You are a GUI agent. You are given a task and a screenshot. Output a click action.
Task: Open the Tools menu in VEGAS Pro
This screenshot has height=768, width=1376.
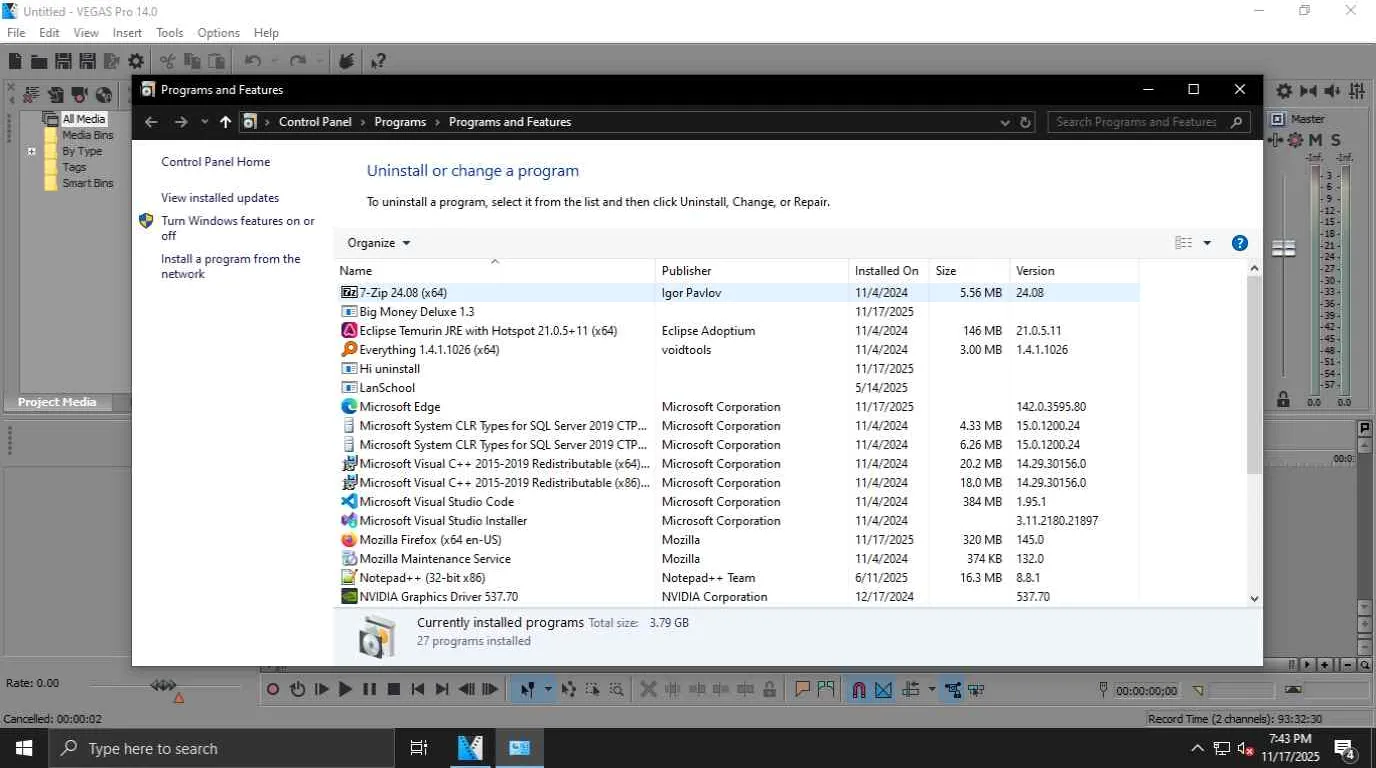click(x=170, y=33)
